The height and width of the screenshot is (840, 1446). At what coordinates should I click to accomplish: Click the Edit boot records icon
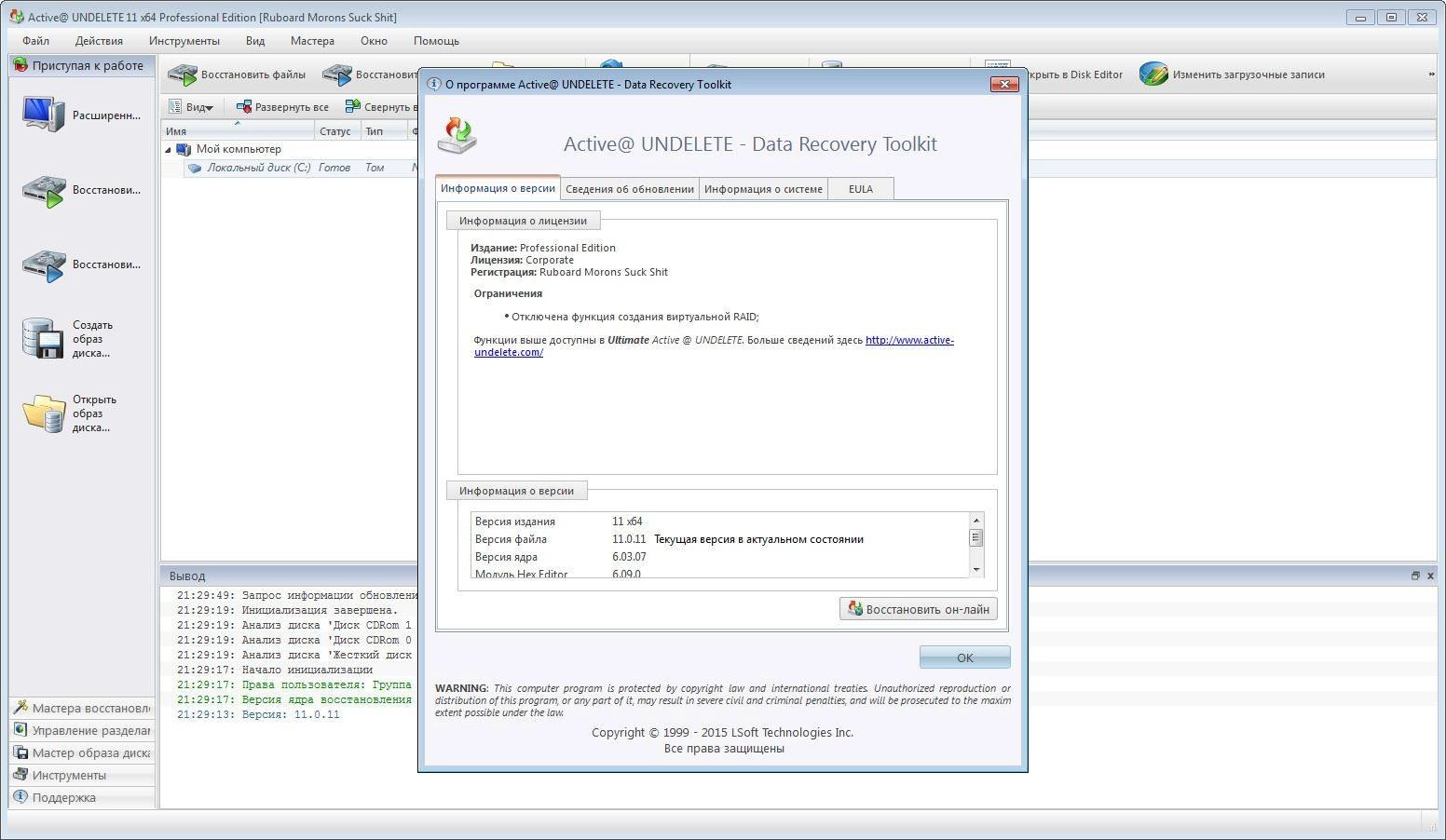tap(1153, 75)
